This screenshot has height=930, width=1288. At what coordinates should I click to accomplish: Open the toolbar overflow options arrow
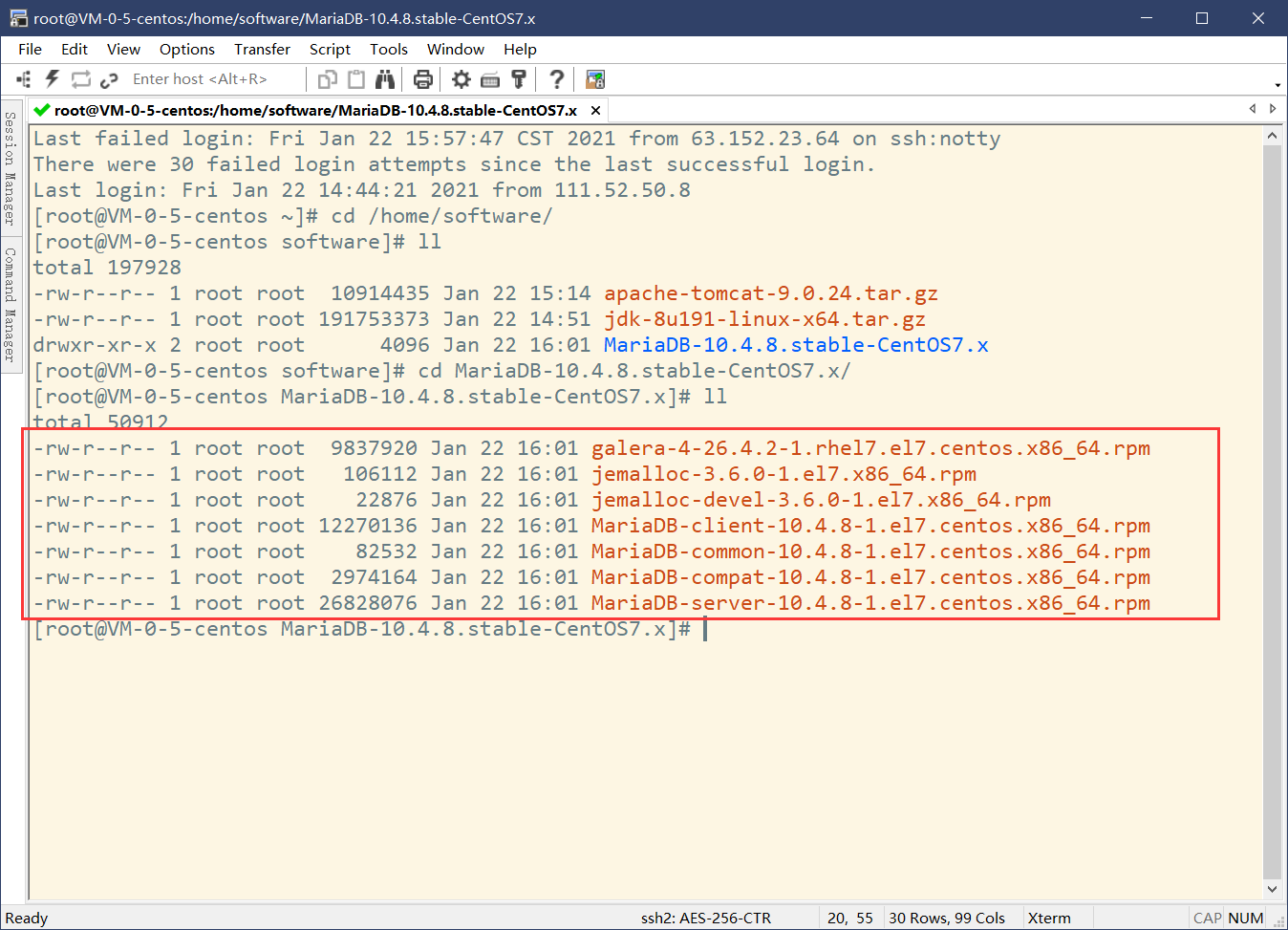click(1277, 84)
